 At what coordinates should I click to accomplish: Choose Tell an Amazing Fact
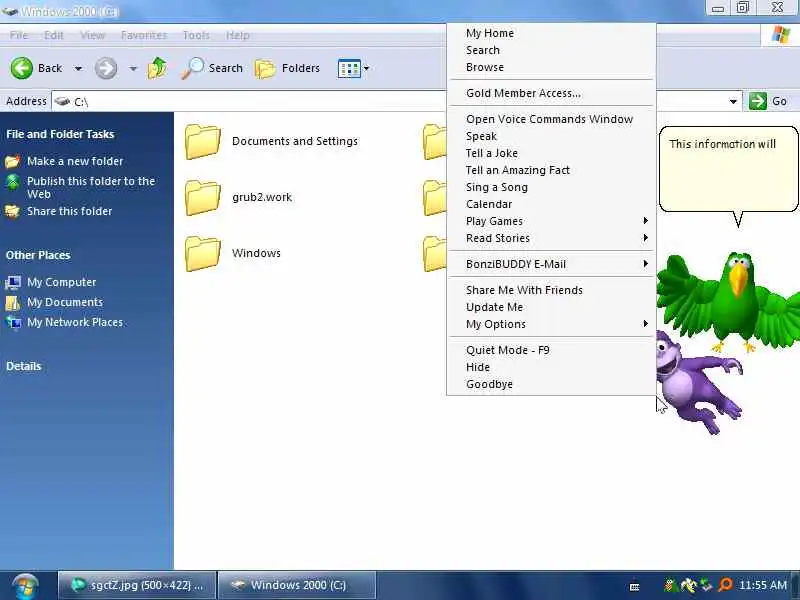tap(518, 170)
